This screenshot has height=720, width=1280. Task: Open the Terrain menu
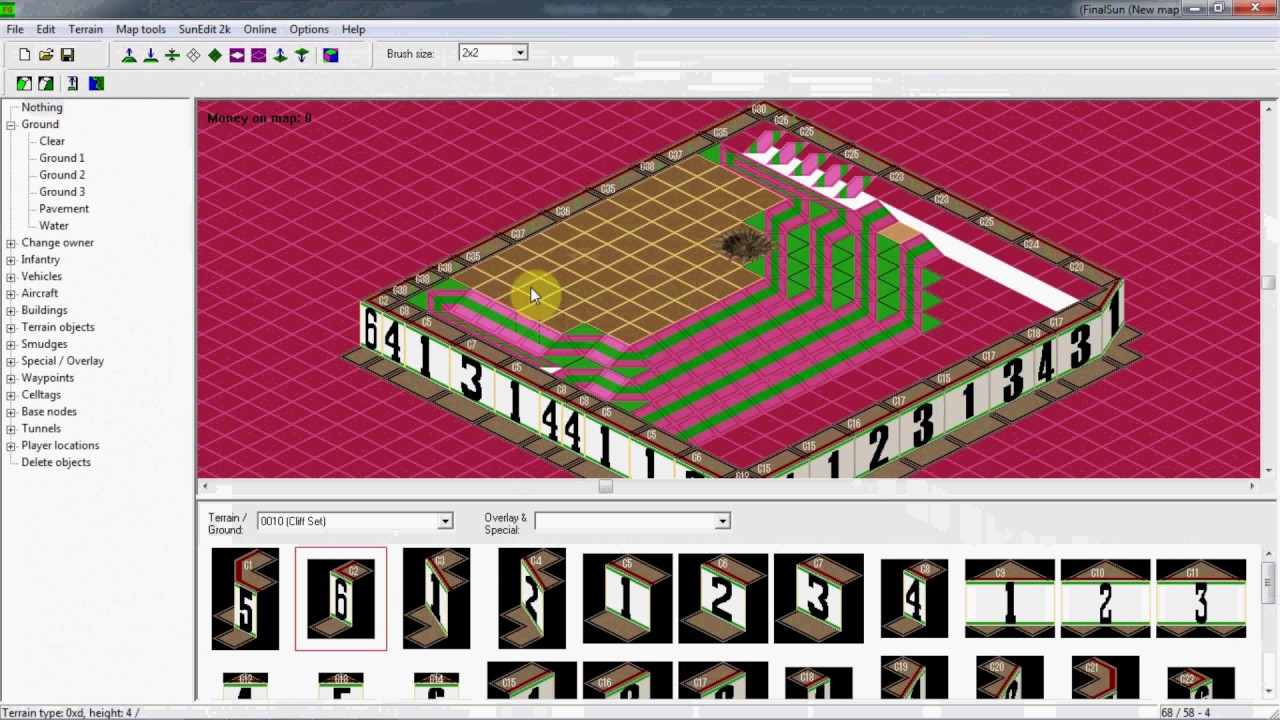click(x=86, y=29)
